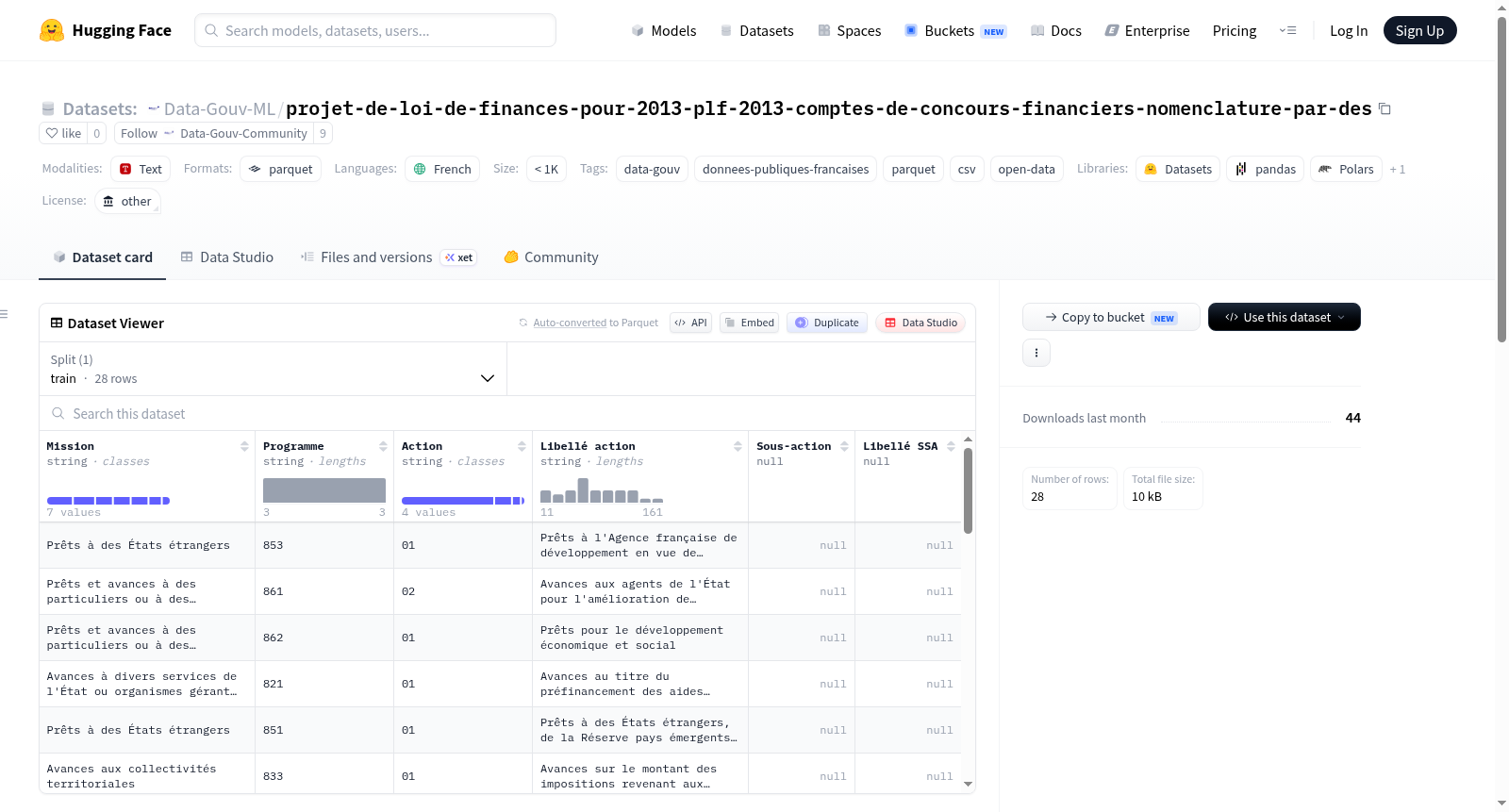Click the cell with Programme 861
The height and width of the screenshot is (812, 1509).
click(324, 591)
